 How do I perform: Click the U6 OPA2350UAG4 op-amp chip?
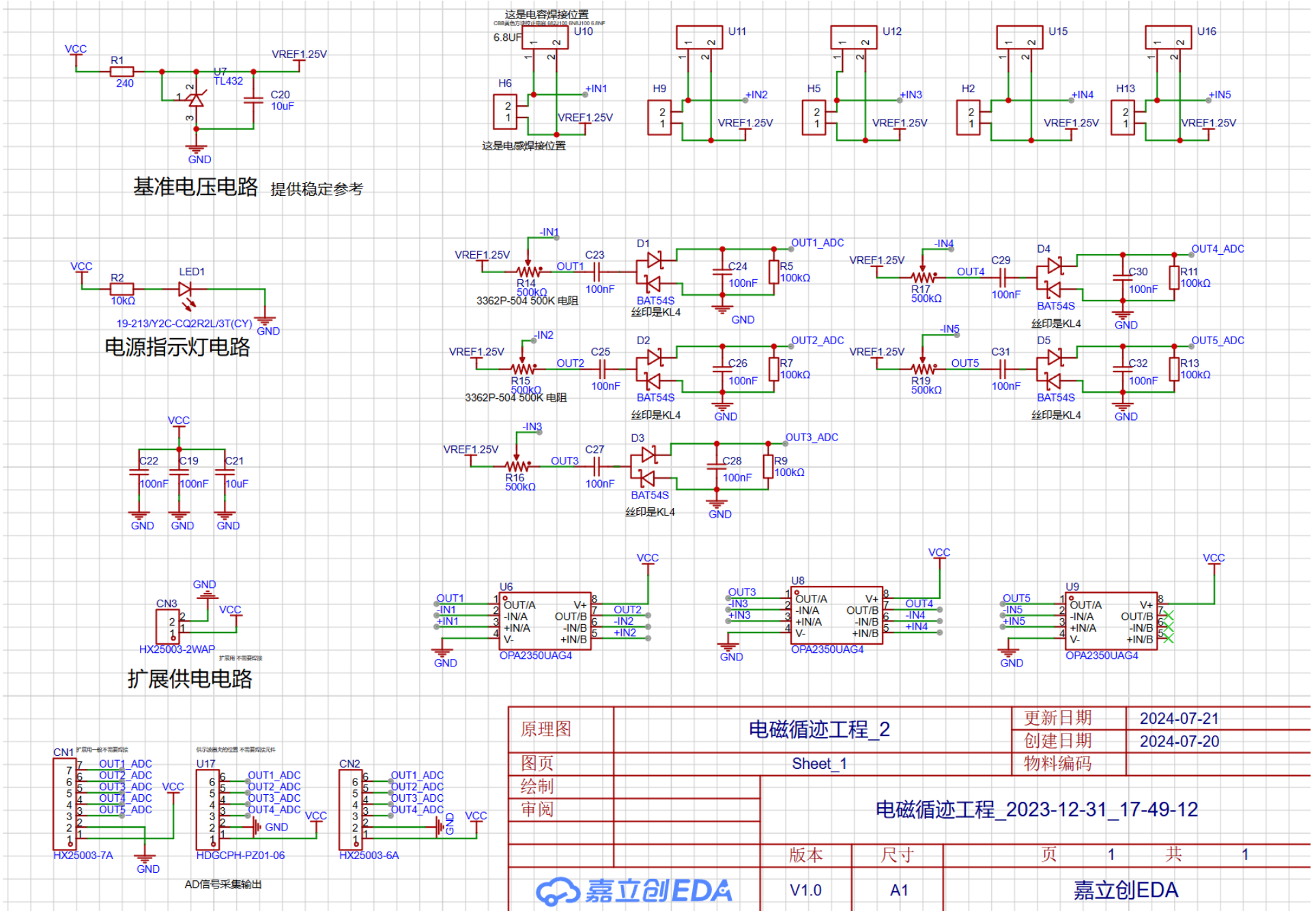(x=546, y=622)
